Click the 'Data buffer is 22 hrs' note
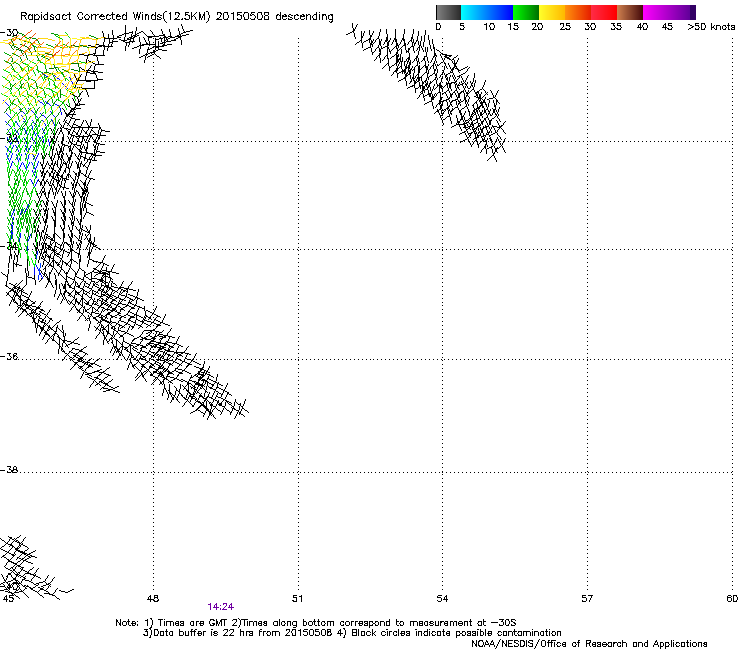 (238, 633)
